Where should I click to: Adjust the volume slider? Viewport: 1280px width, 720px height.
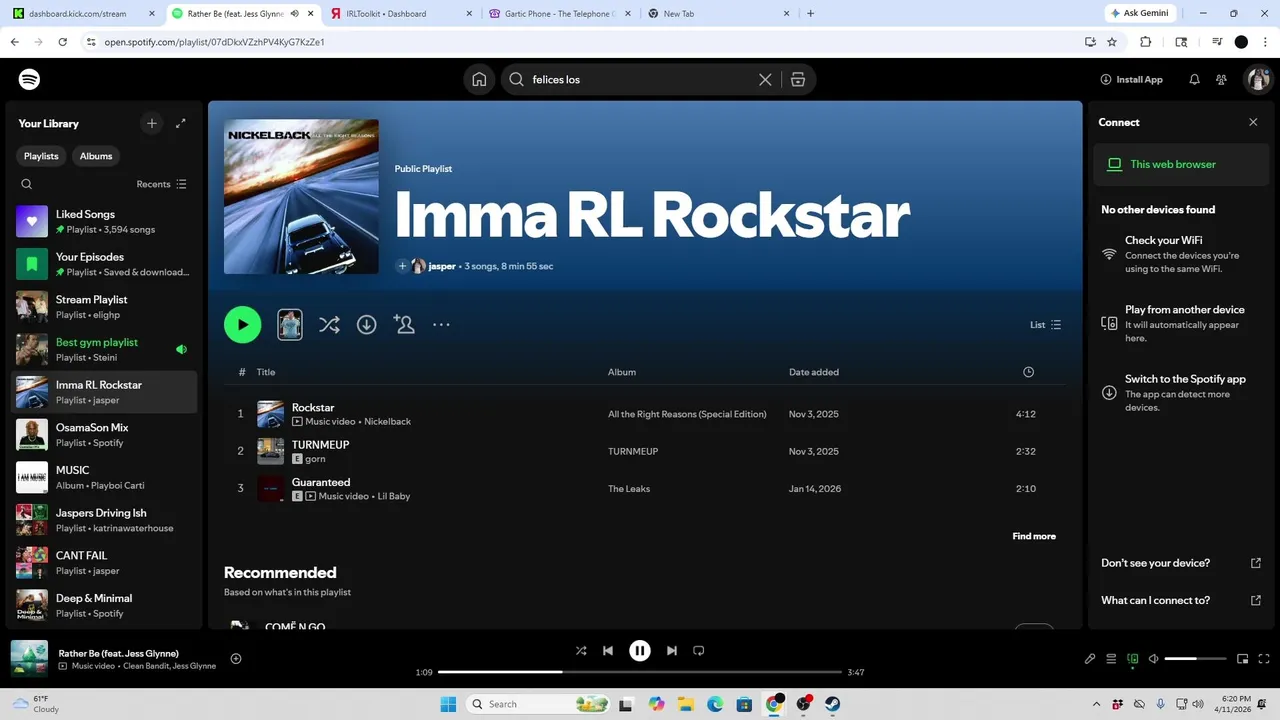click(x=1195, y=659)
